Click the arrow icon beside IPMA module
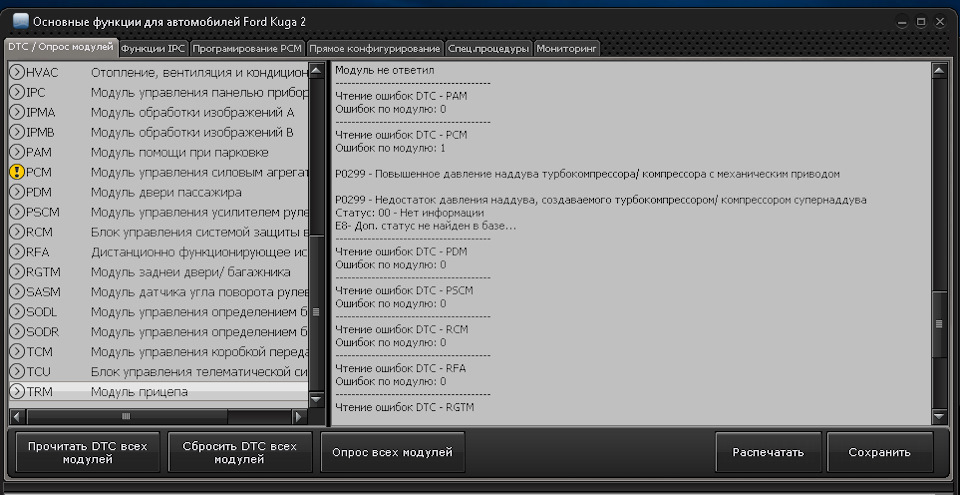960x495 pixels. [18, 112]
